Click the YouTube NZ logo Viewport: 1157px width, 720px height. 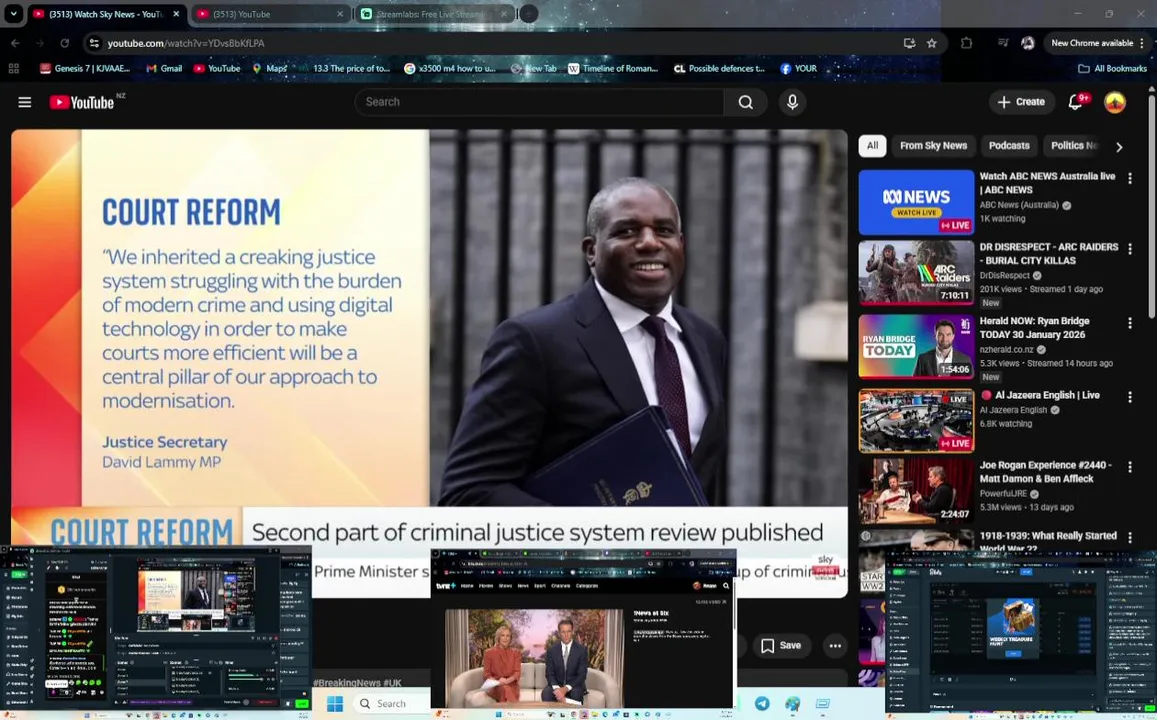[86, 102]
